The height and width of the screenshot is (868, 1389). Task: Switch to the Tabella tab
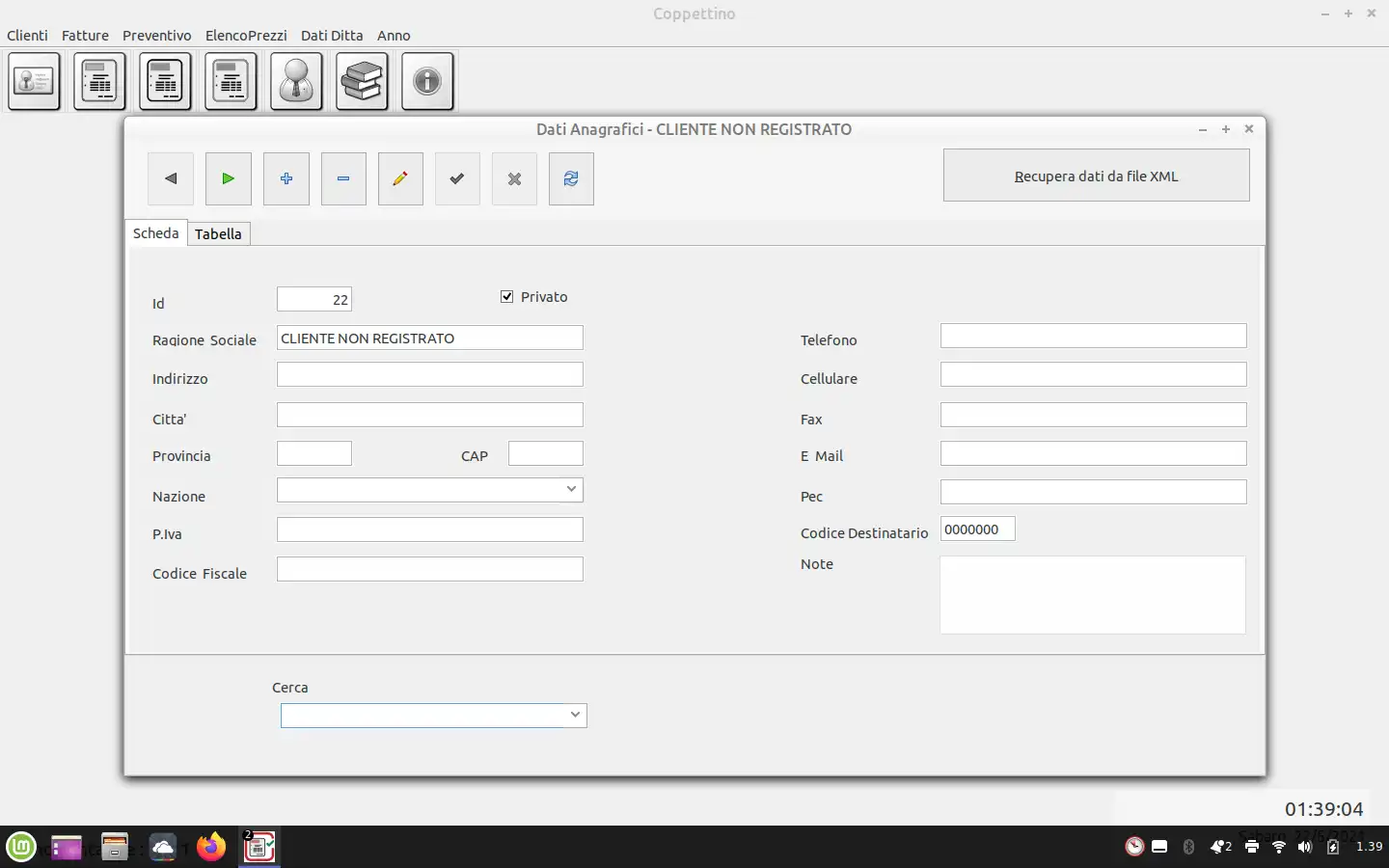click(218, 234)
